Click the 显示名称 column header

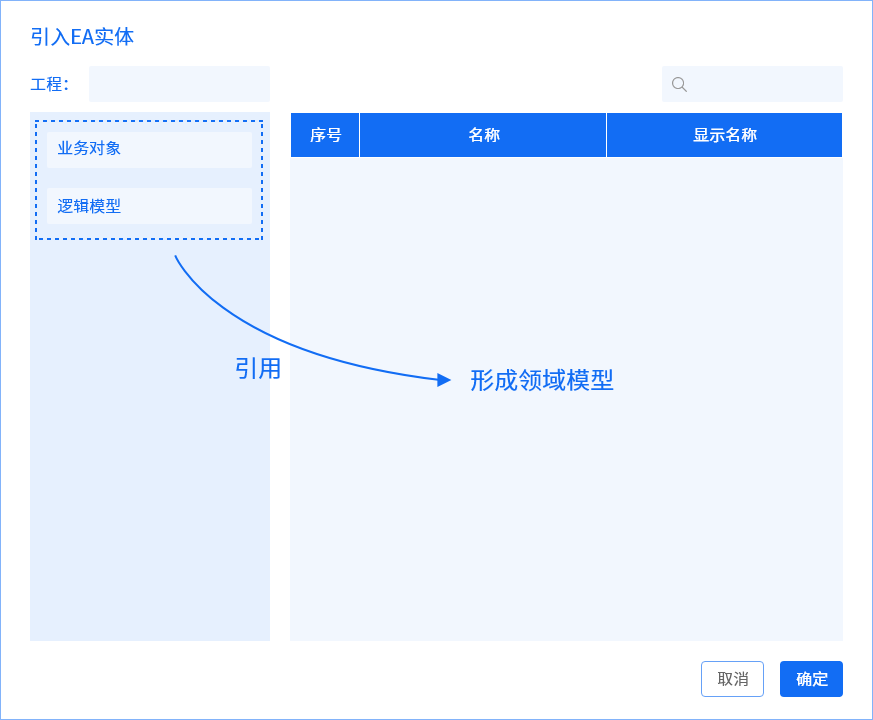[x=724, y=135]
